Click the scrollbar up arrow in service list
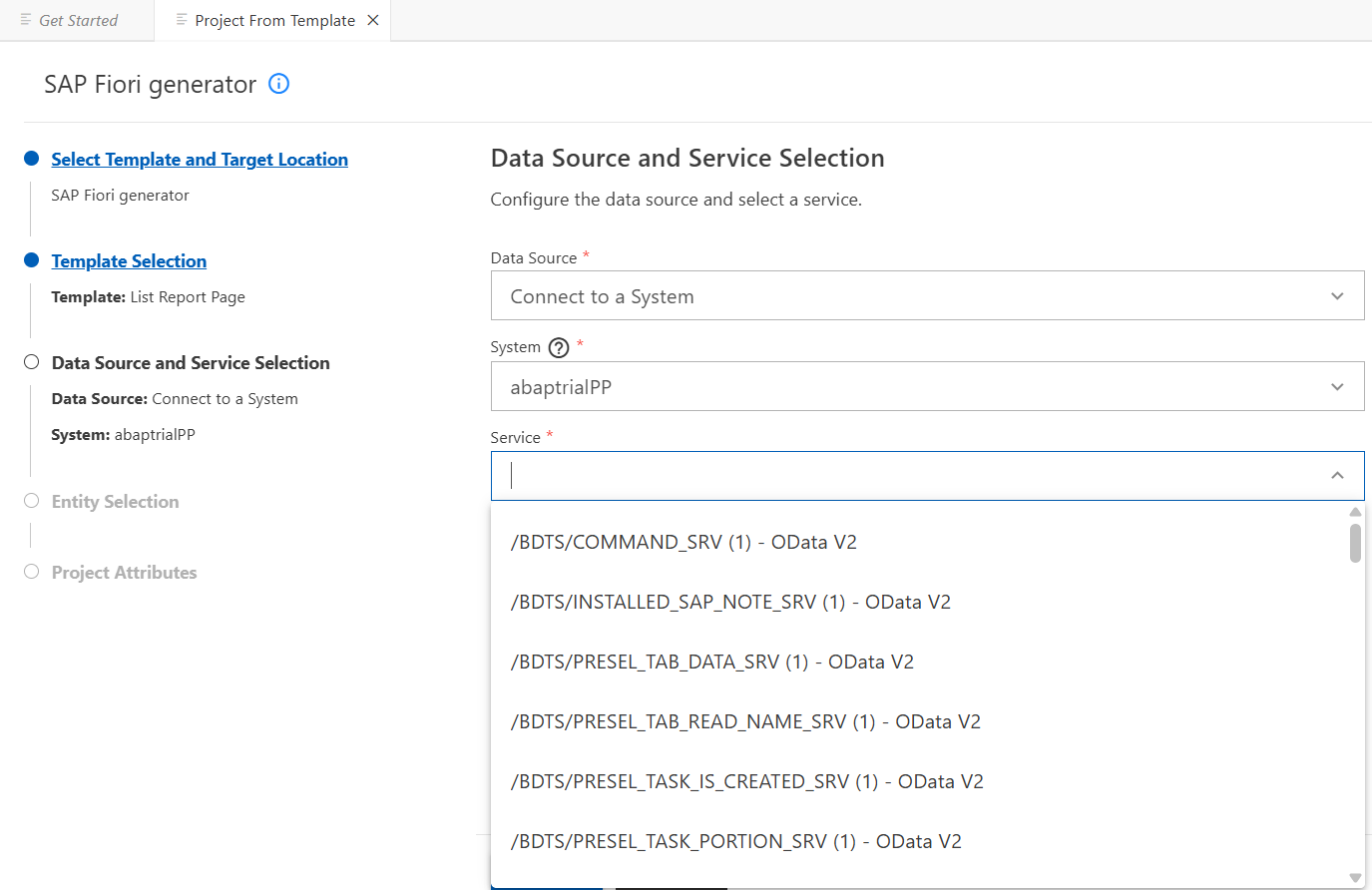The image size is (1372, 890). [1355, 512]
